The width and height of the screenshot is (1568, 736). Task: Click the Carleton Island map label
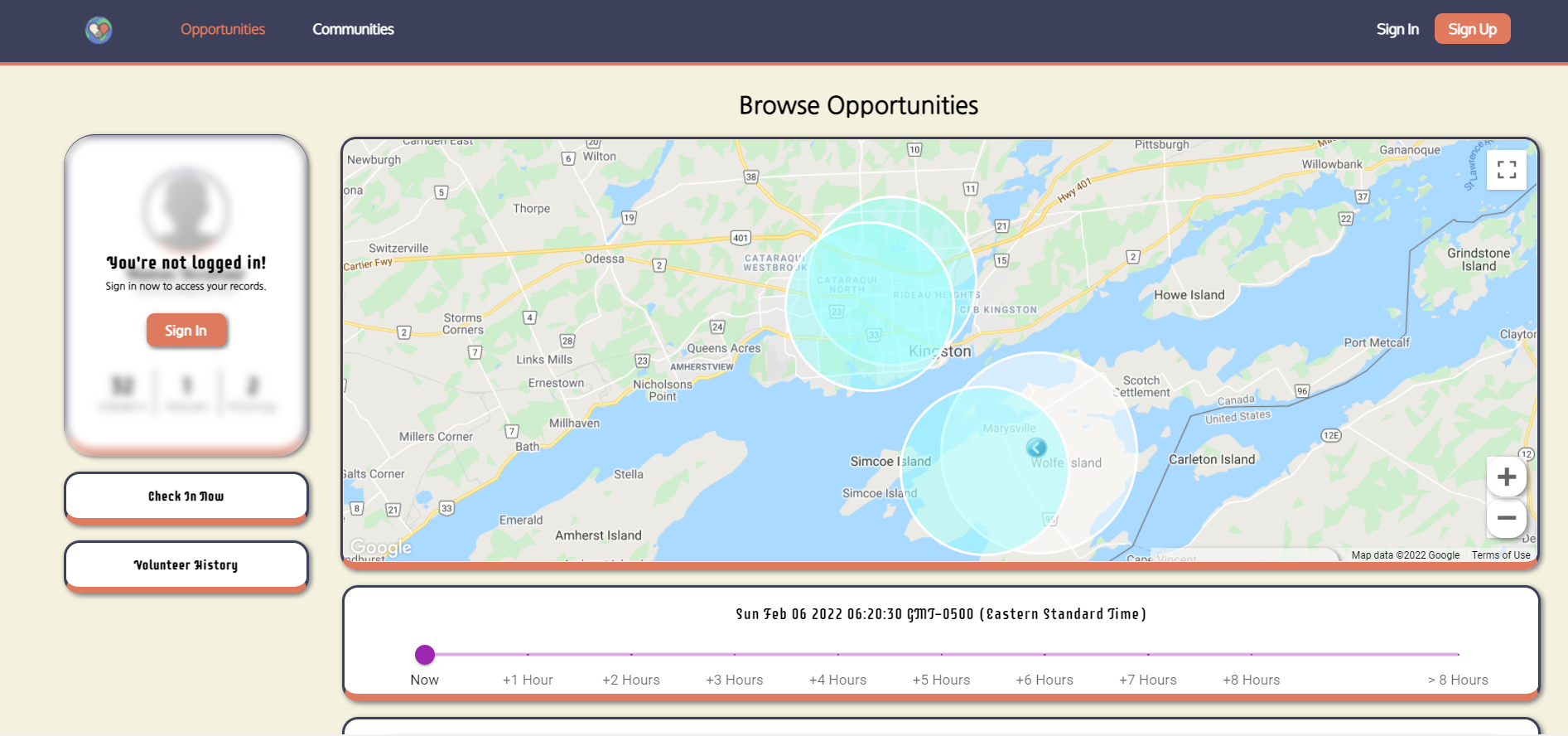click(1212, 459)
